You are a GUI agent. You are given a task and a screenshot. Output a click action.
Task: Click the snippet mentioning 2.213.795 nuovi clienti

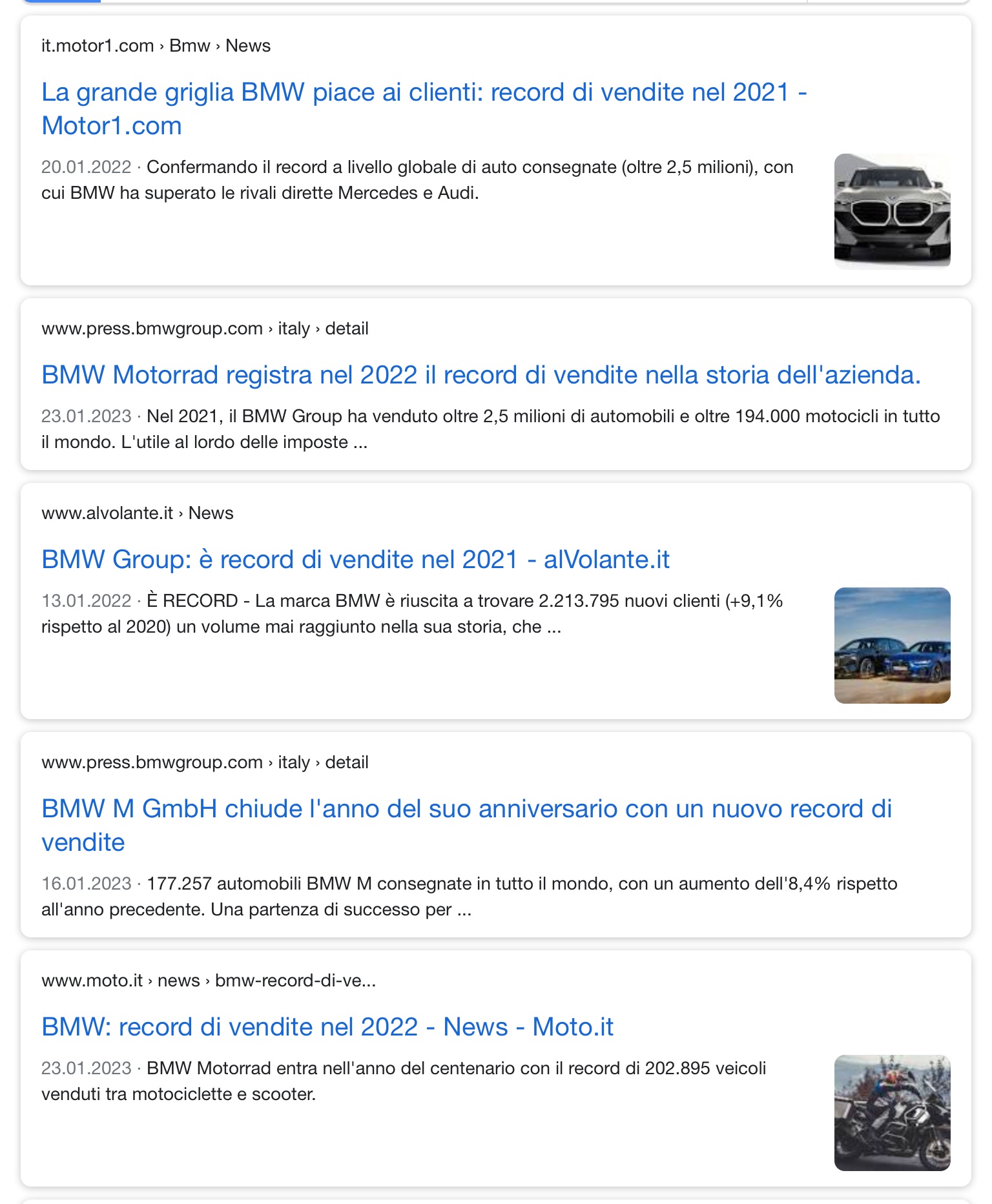coord(412,613)
